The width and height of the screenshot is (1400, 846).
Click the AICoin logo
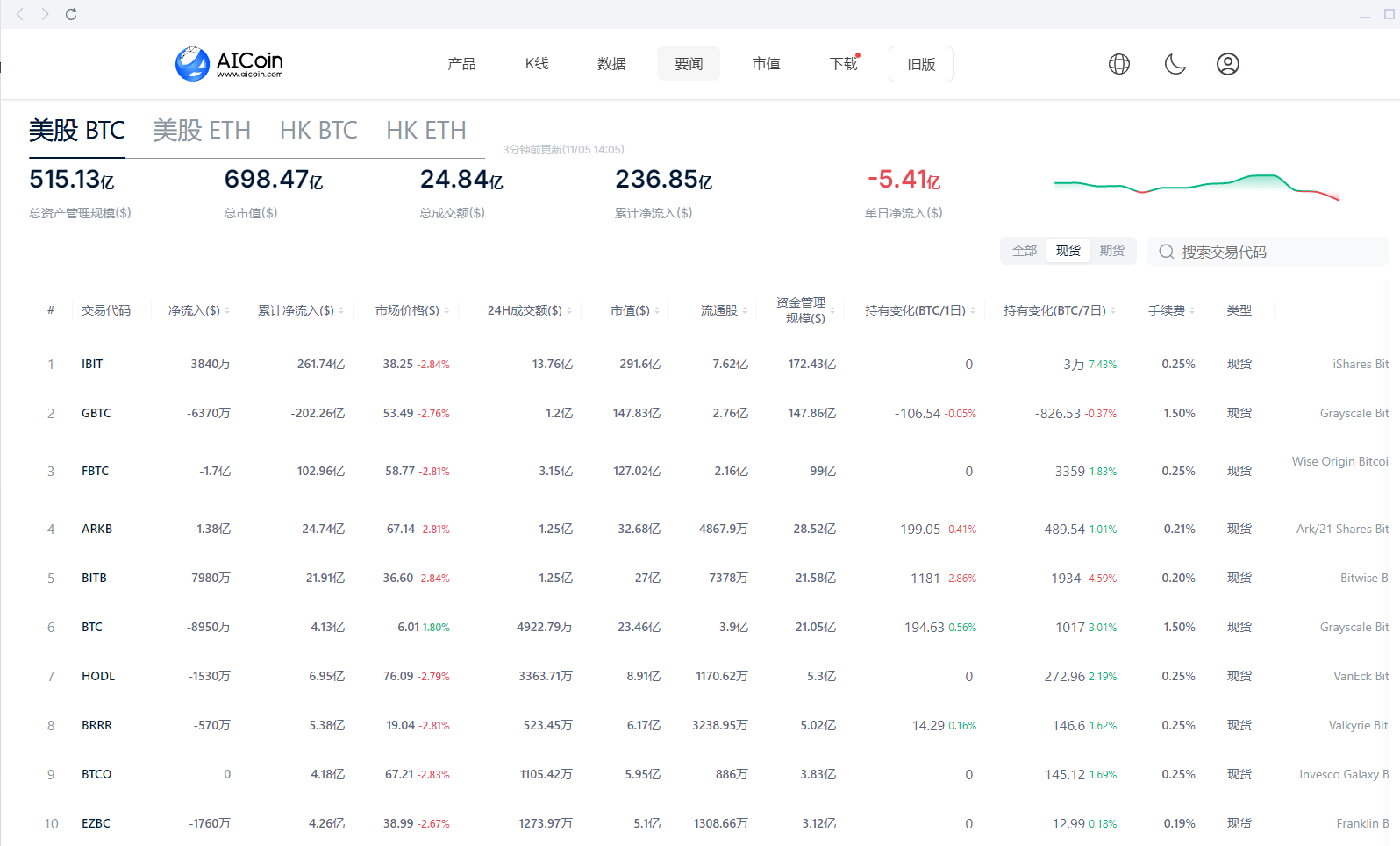tap(229, 64)
